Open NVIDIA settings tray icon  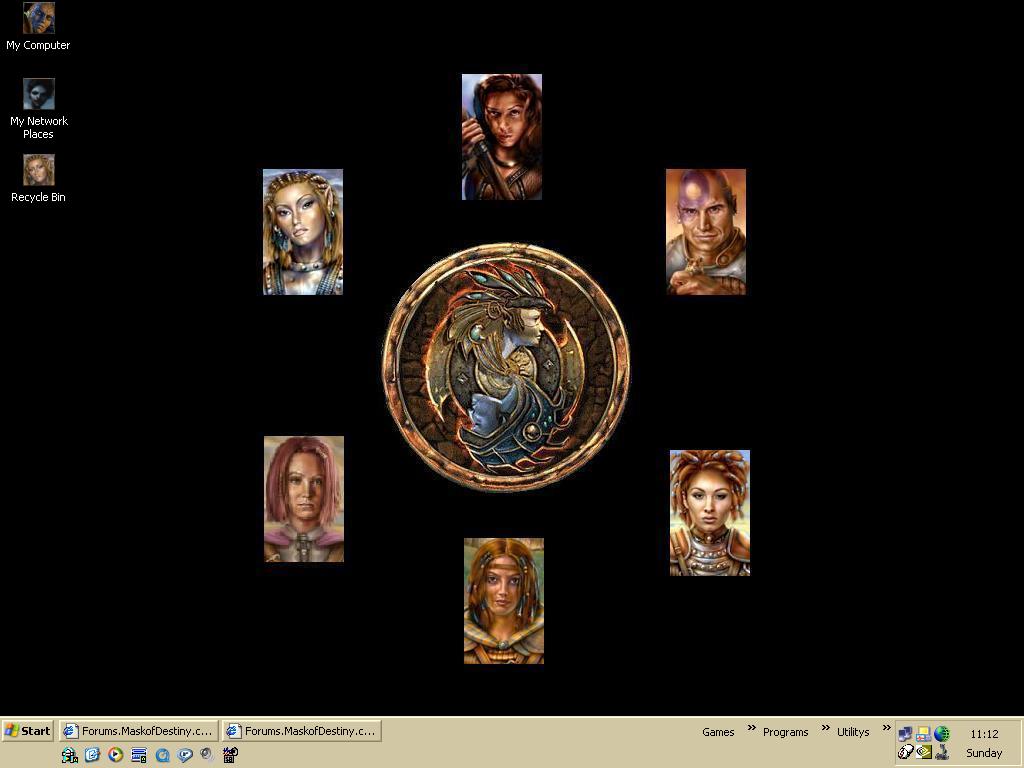[x=923, y=752]
